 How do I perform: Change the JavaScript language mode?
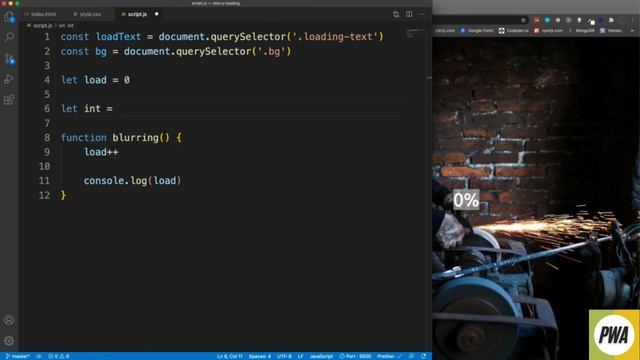(321, 356)
